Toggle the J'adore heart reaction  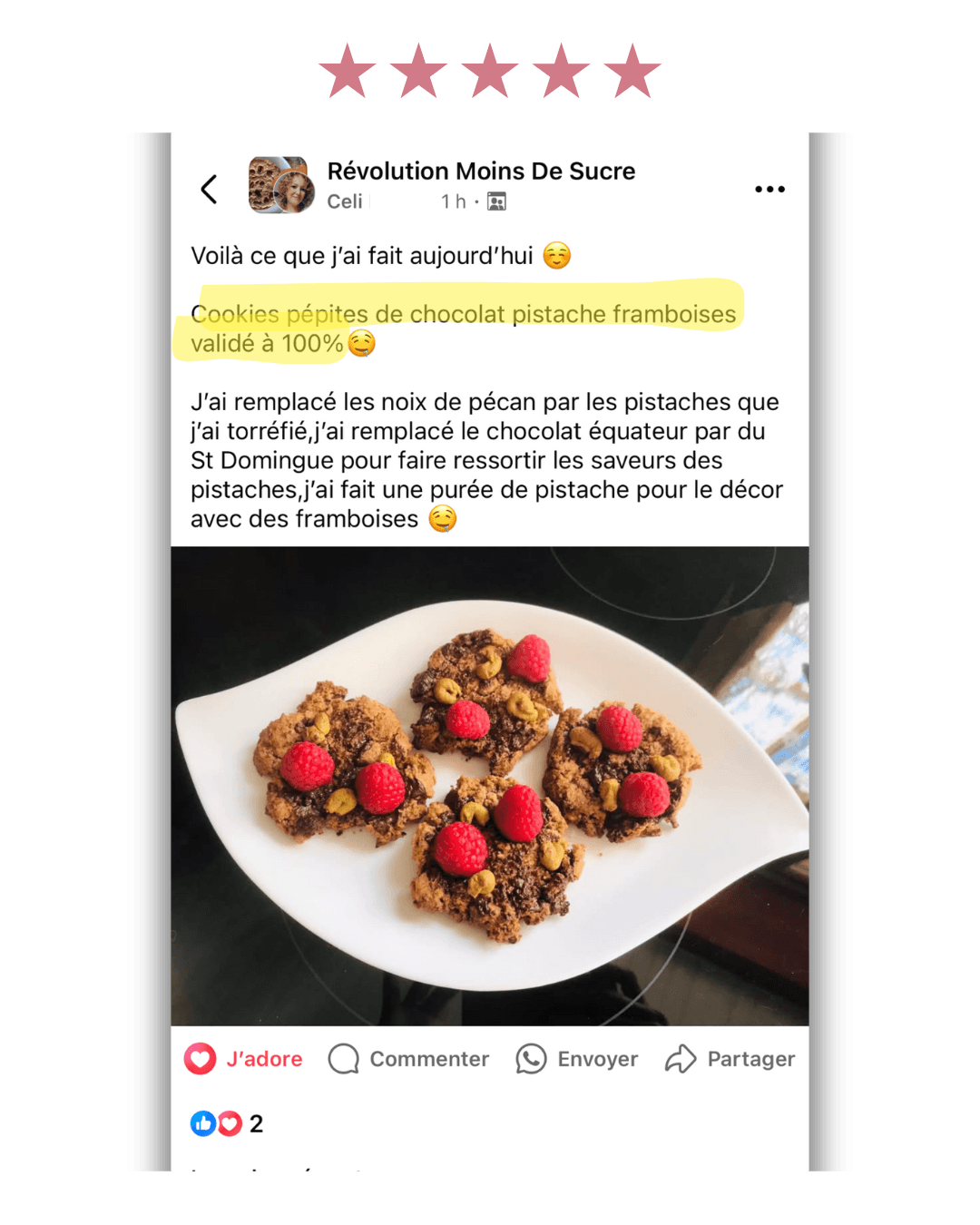[x=200, y=1059]
